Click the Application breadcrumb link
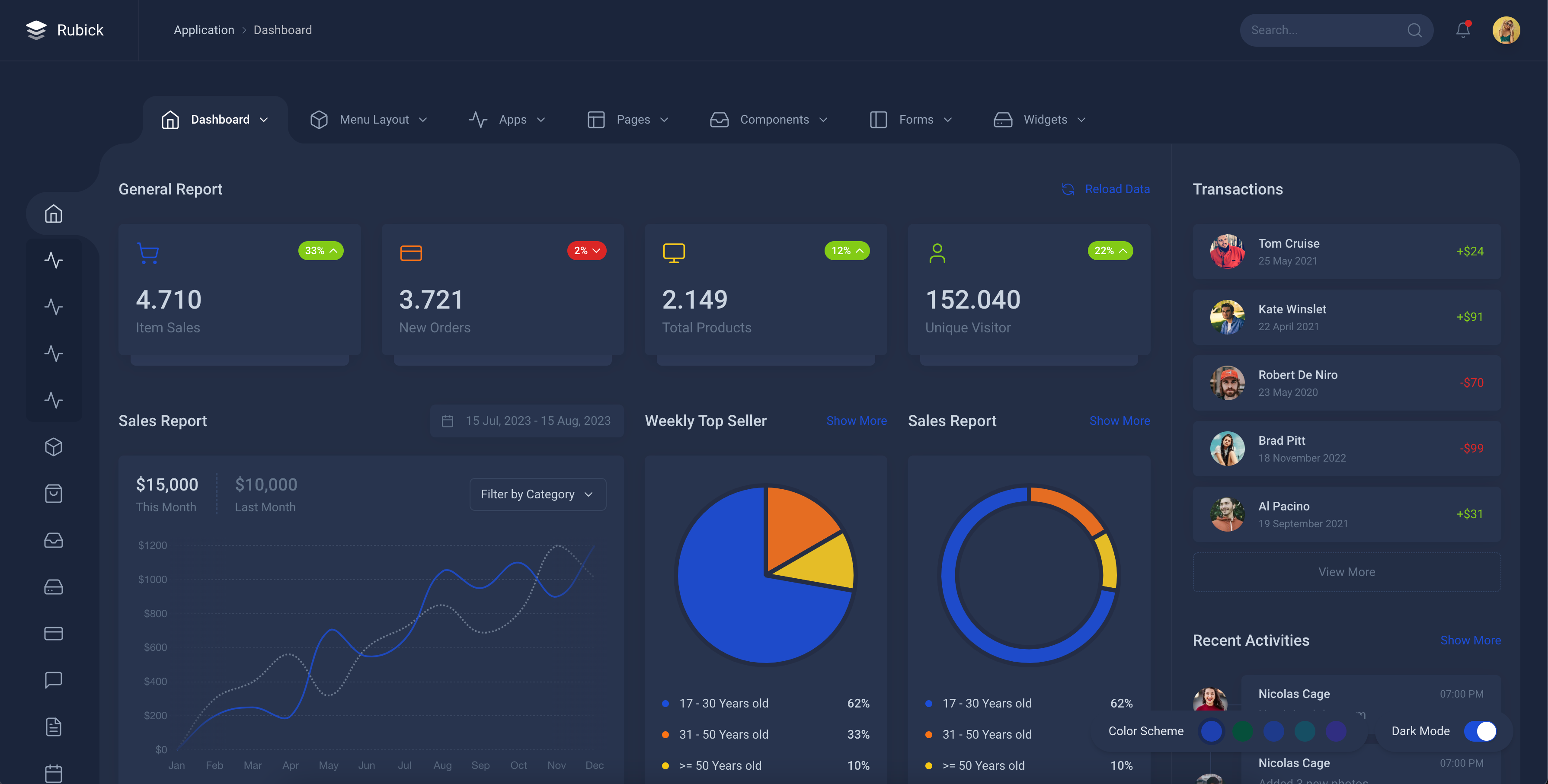The width and height of the screenshot is (1548, 784). 204,30
